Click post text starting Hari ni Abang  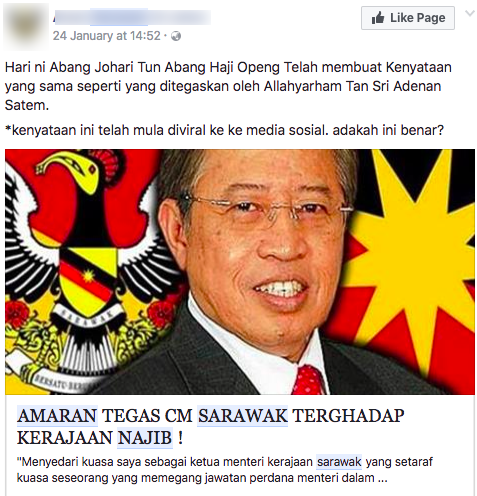pyautogui.click(x=228, y=86)
